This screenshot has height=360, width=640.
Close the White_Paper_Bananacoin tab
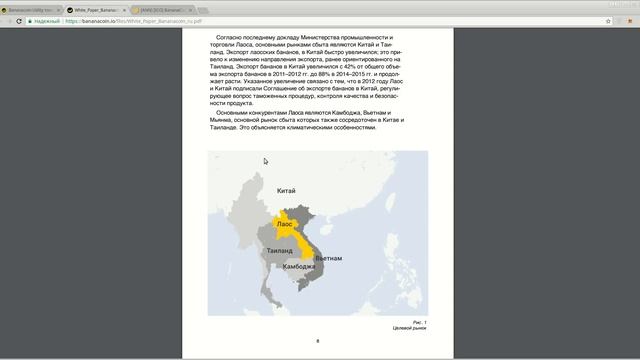124,10
